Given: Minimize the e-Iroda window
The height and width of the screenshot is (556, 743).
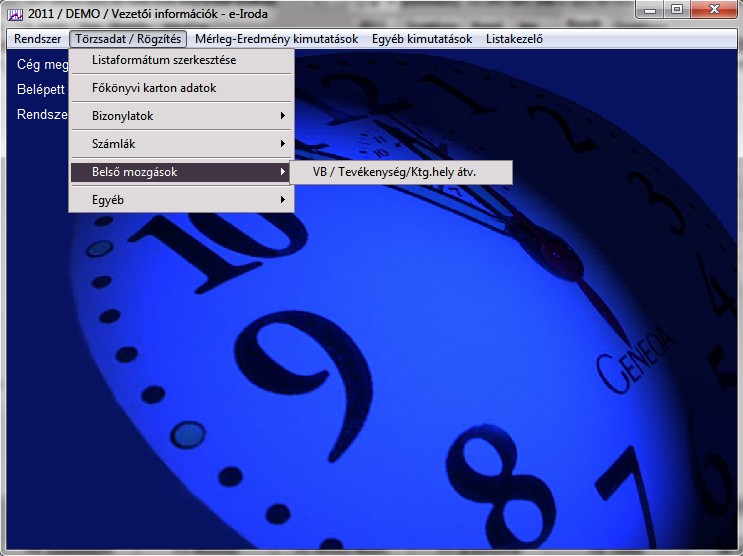Looking at the screenshot, I should (652, 10).
